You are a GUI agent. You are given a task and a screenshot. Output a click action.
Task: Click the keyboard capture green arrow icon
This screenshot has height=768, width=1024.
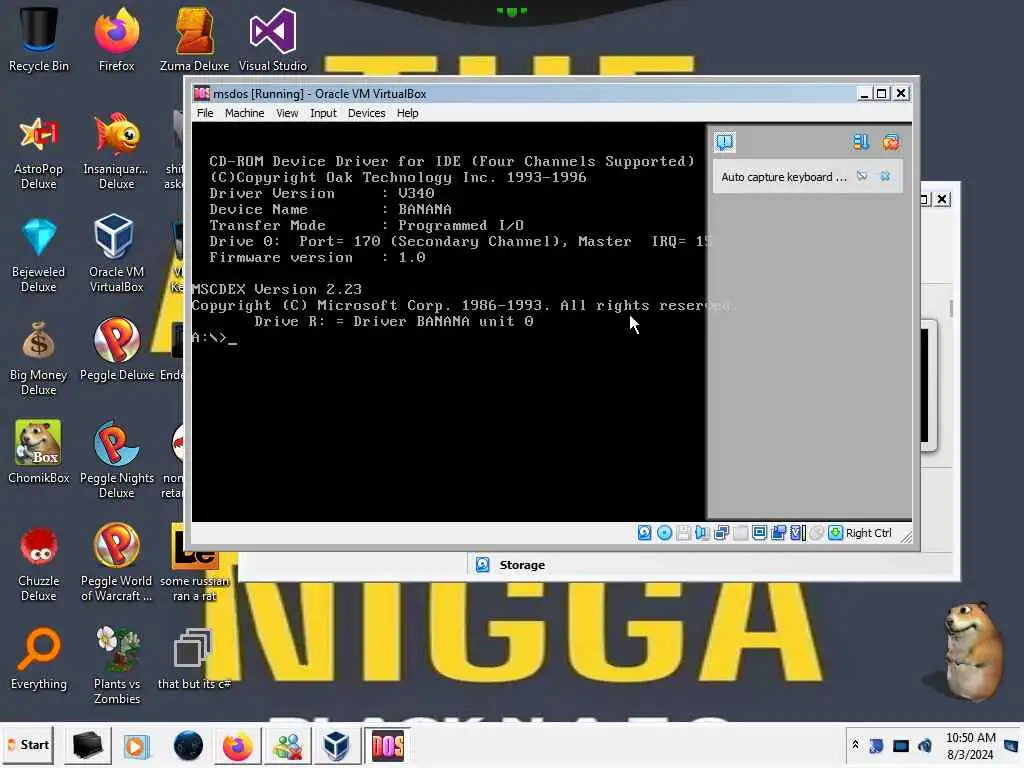click(x=835, y=533)
